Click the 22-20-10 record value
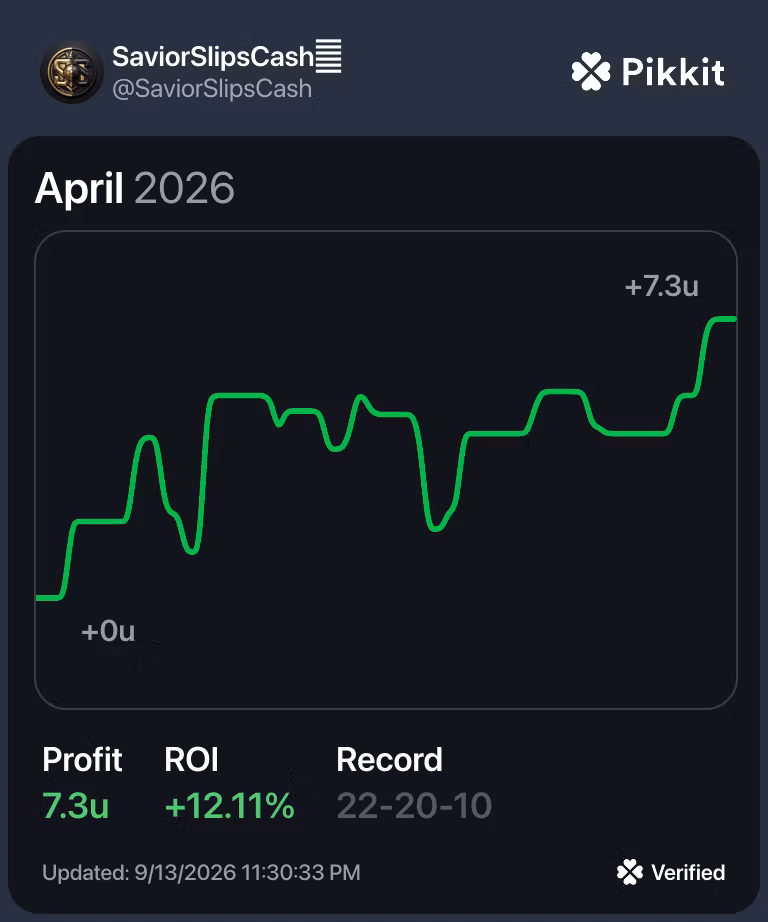The height and width of the screenshot is (922, 768). pyautogui.click(x=414, y=805)
